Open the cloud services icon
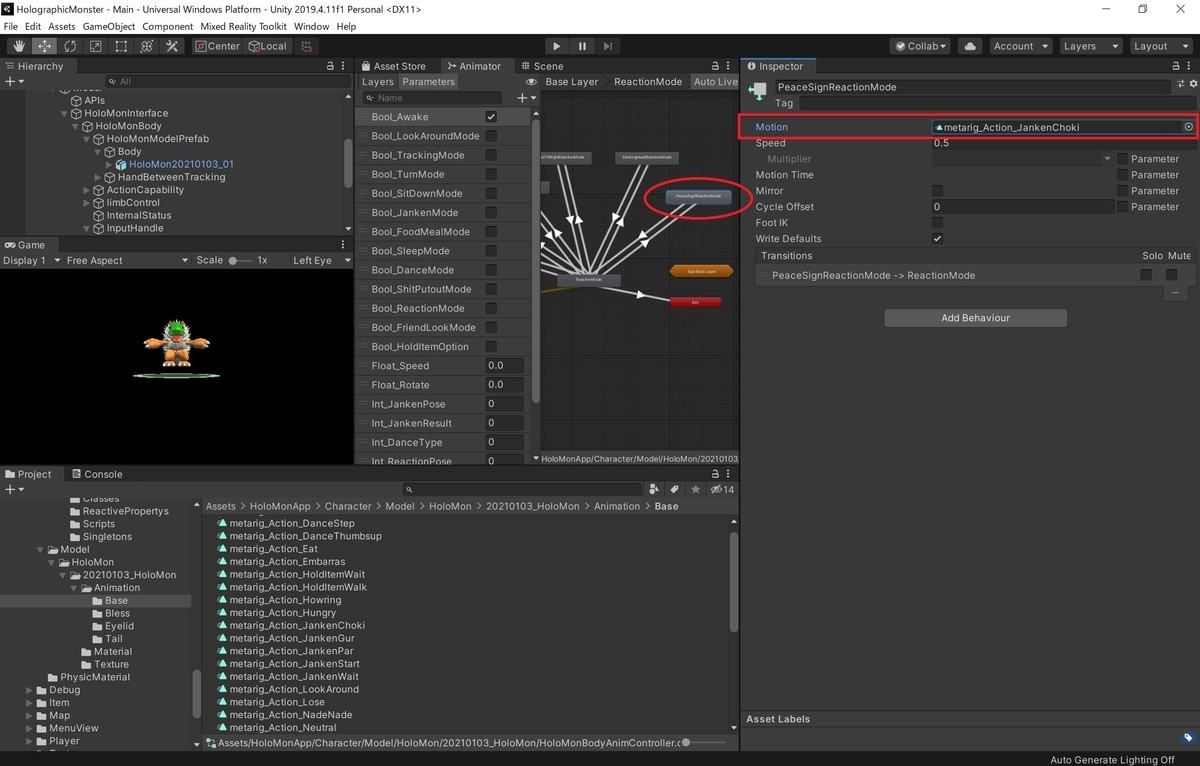Viewport: 1200px width, 766px height. (969, 46)
